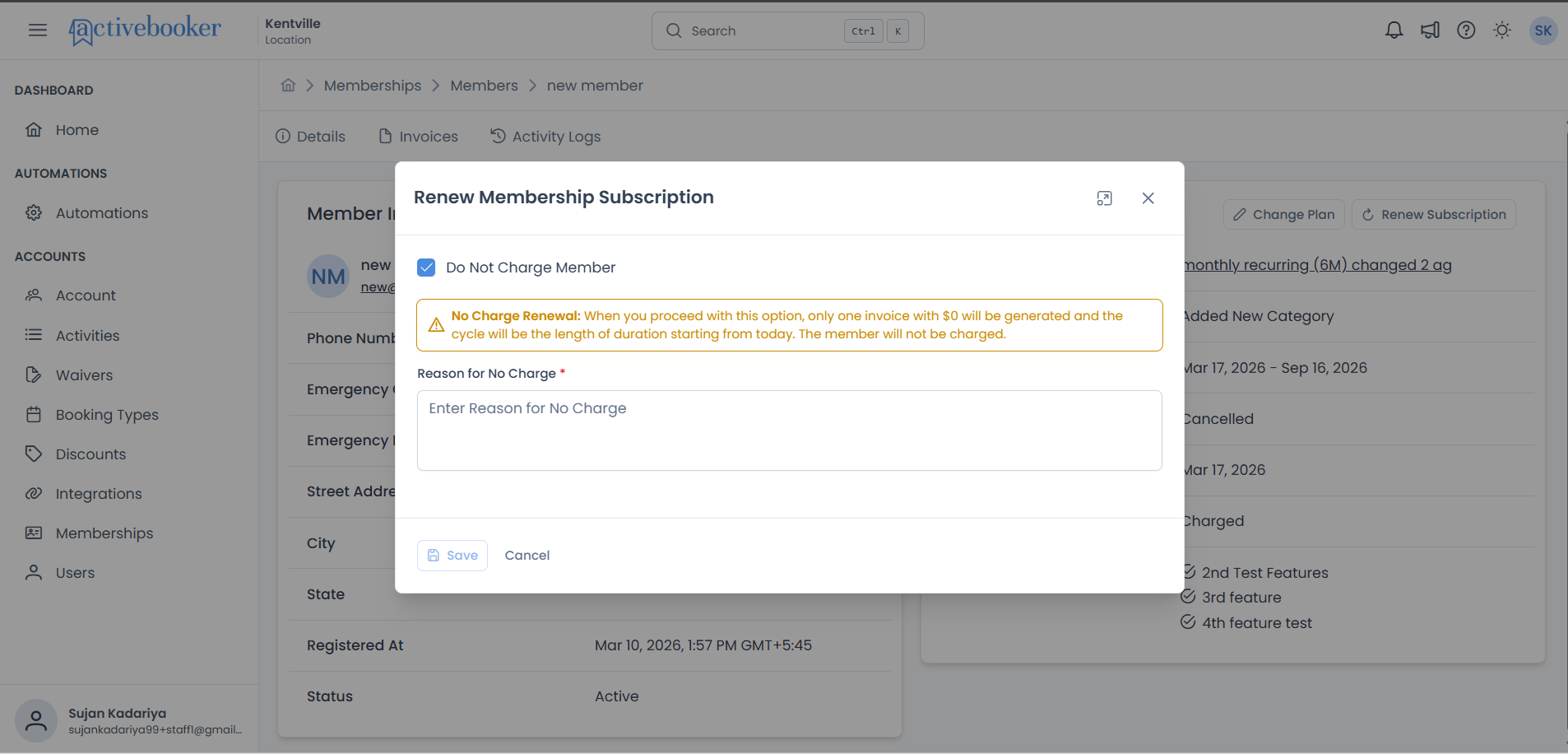This screenshot has height=754, width=1568.
Task: Click the Ctrl K shortcut badge
Action: pos(876,31)
